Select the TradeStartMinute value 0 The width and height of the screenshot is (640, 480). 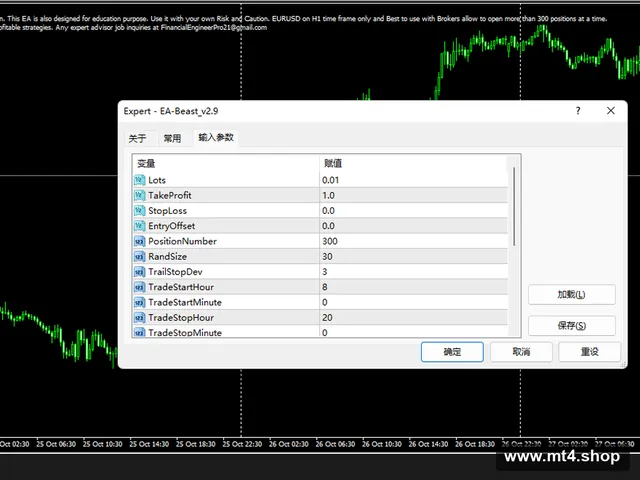click(x=325, y=302)
